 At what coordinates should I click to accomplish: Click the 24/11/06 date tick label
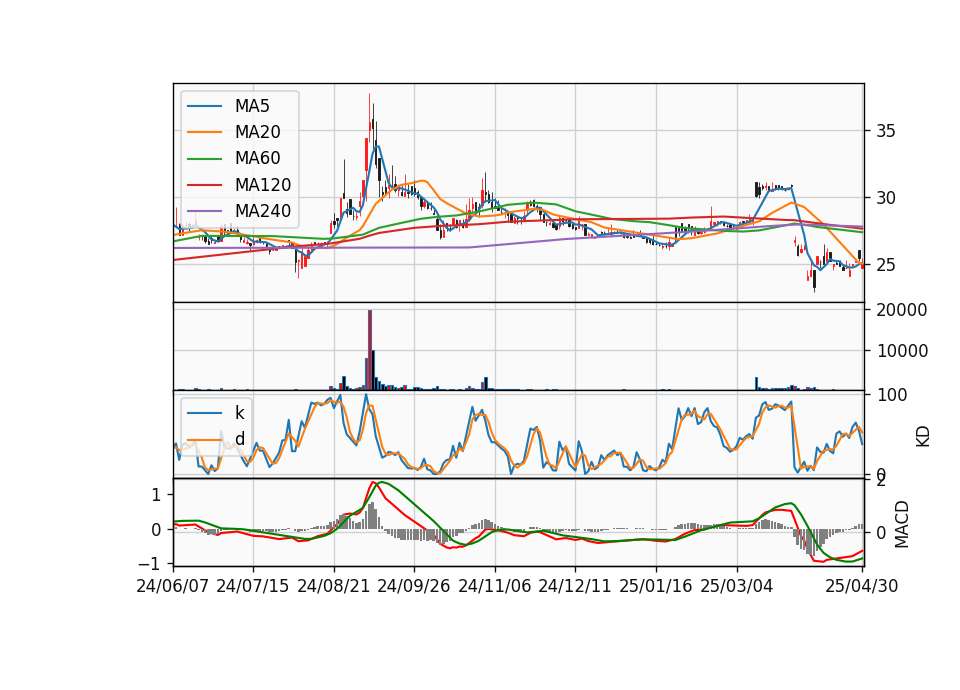coord(495,587)
